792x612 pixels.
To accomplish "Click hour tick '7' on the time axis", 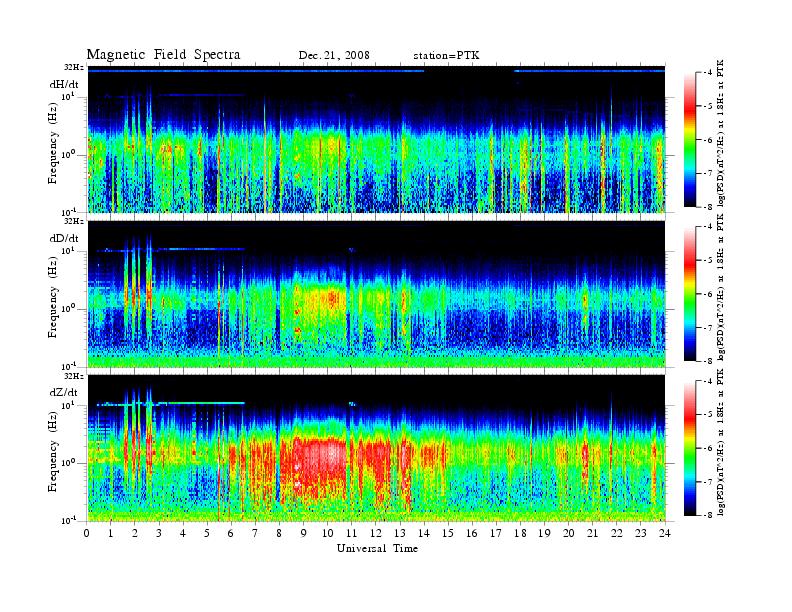I will tap(256, 533).
